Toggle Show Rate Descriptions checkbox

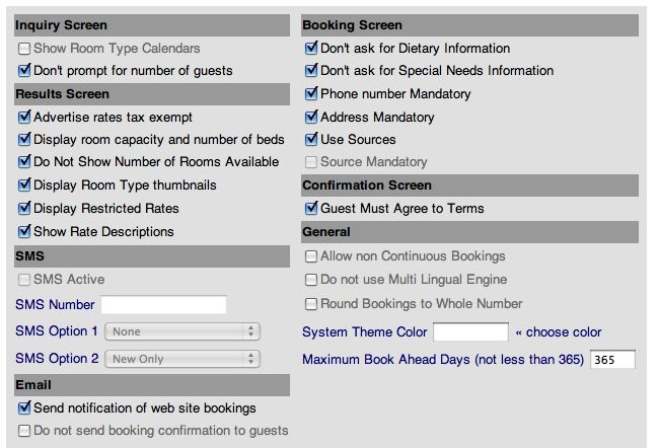pos(24,231)
